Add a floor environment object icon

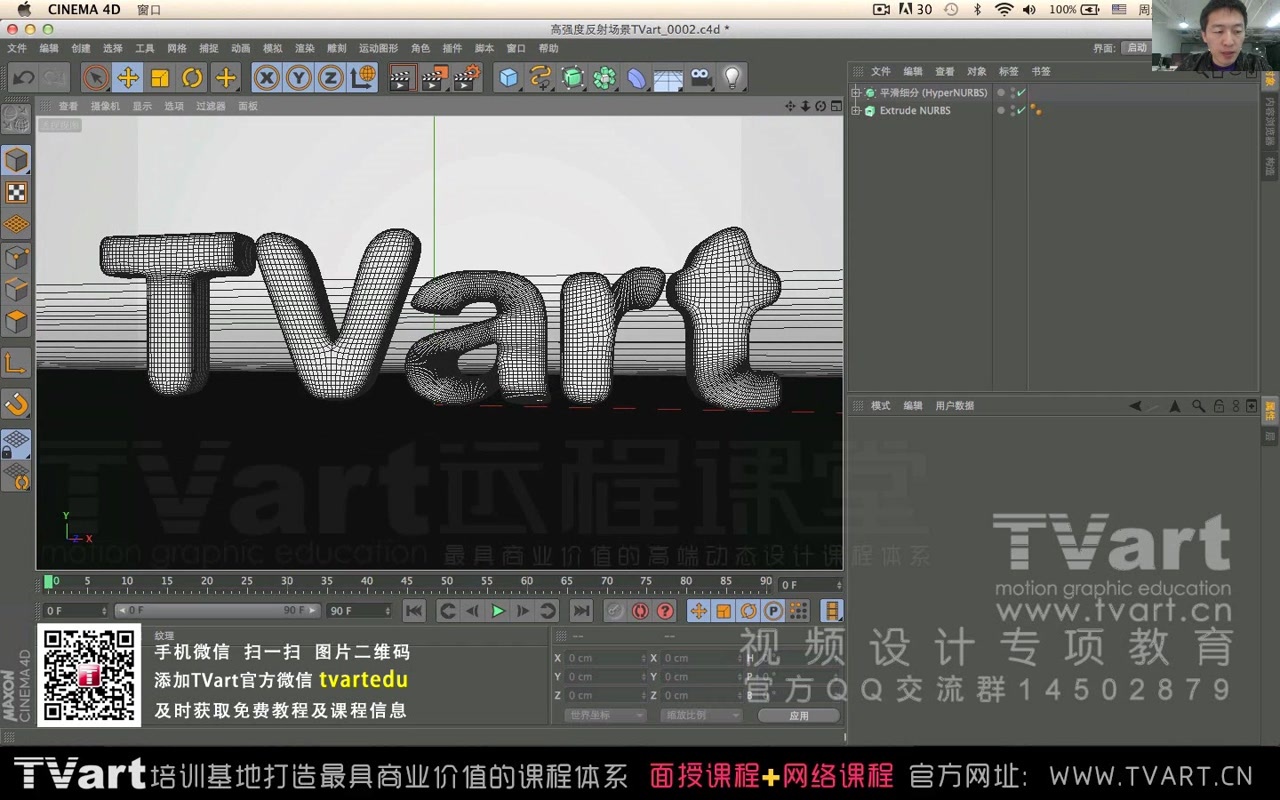[668, 77]
